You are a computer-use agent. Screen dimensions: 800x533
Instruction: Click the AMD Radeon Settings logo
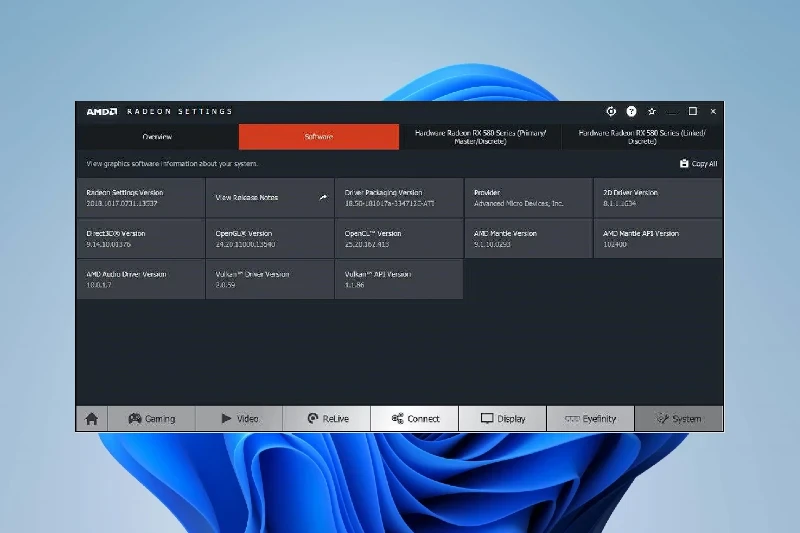(159, 111)
